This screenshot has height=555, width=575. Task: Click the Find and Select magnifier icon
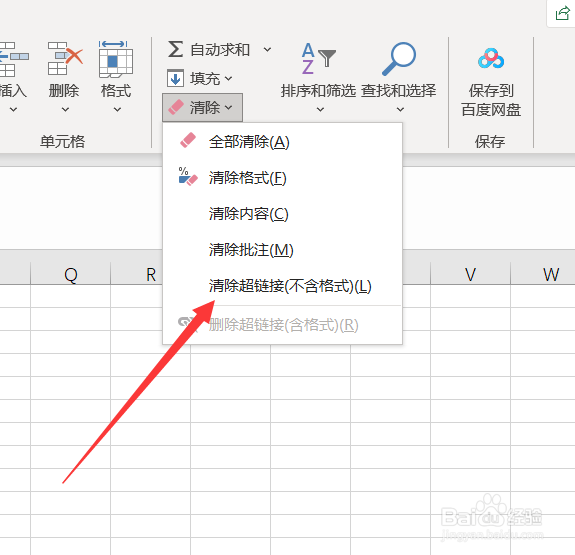tap(399, 59)
